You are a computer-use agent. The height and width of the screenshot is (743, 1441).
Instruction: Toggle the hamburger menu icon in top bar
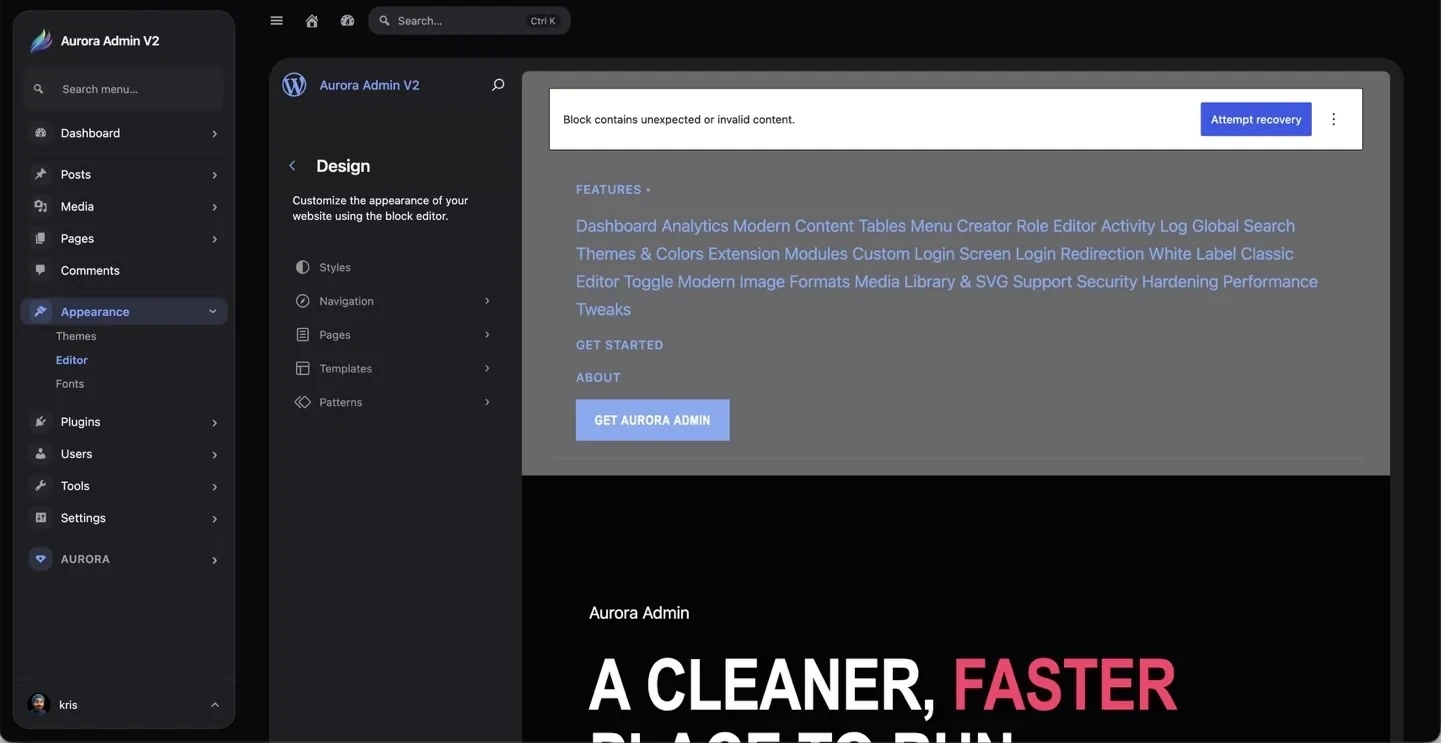click(x=277, y=20)
